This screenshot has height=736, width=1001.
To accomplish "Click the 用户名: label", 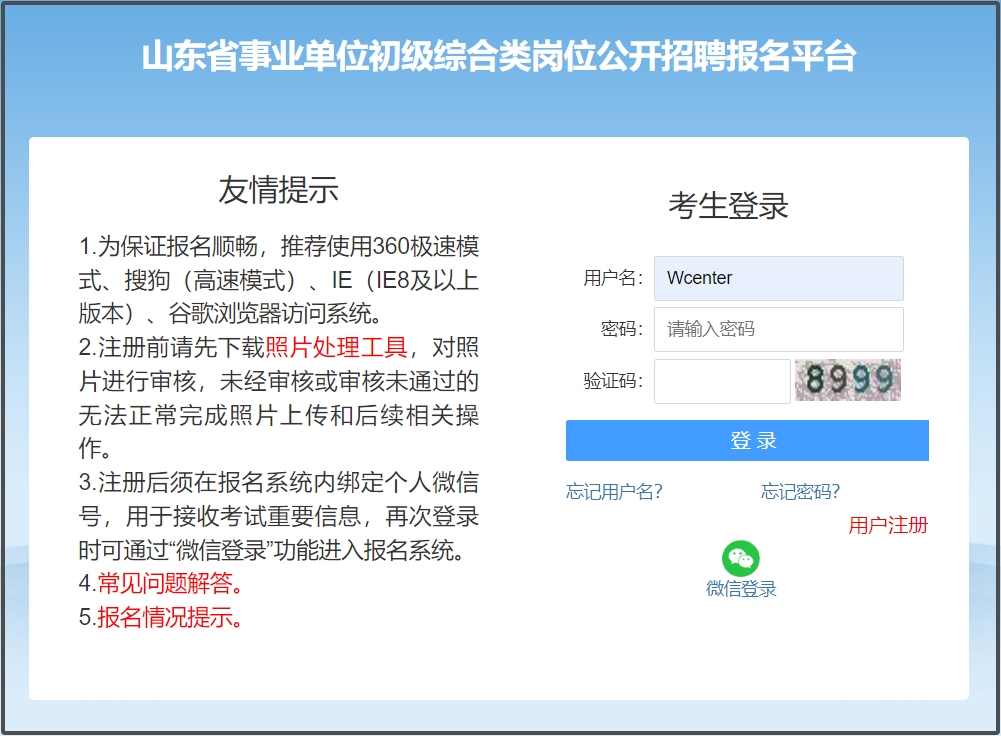I will click(x=613, y=278).
